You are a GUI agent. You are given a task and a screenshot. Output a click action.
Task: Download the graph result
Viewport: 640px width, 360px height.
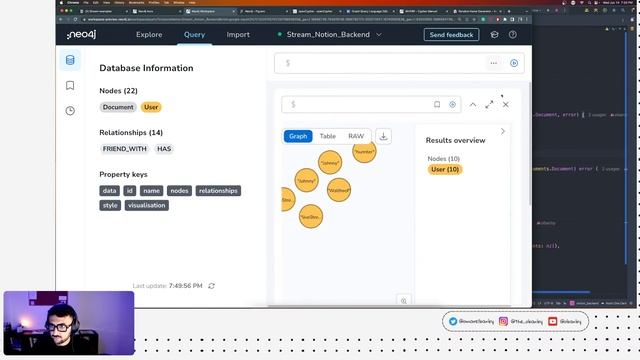[383, 136]
